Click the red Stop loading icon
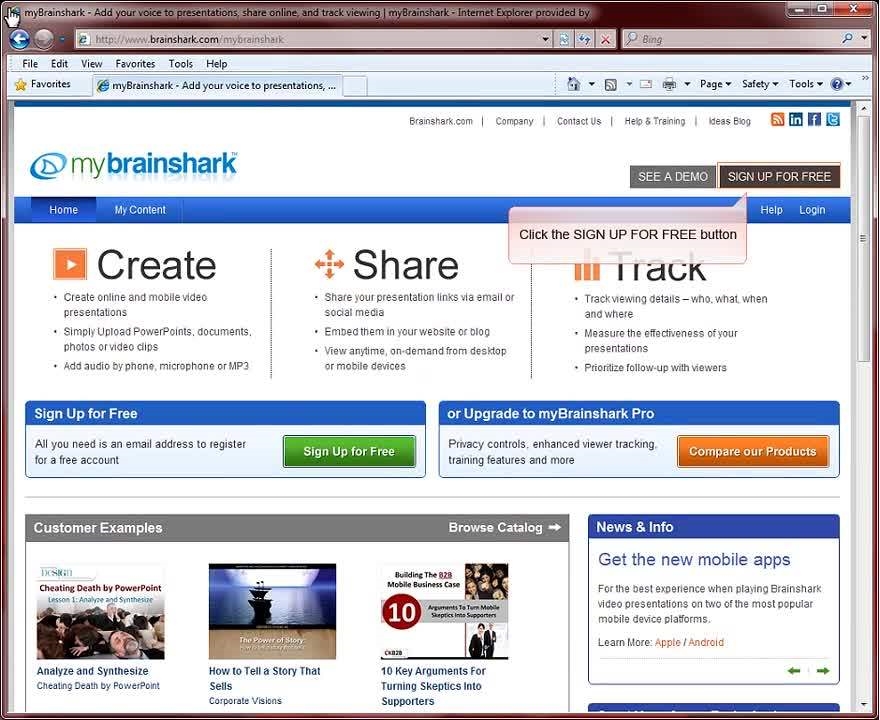Screen dimensions: 880x720 coord(606,39)
